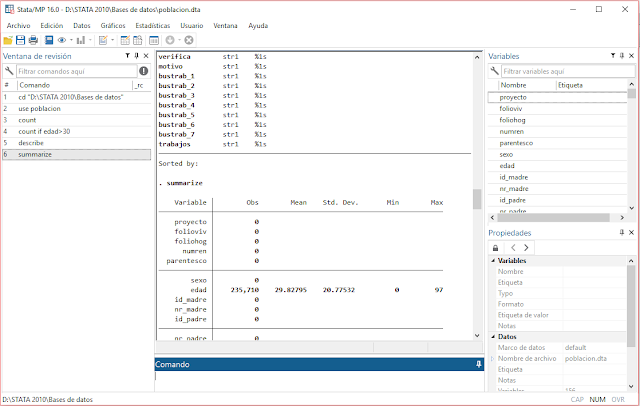Open the Usuario menu
This screenshot has width=640, height=406.
coord(192,26)
